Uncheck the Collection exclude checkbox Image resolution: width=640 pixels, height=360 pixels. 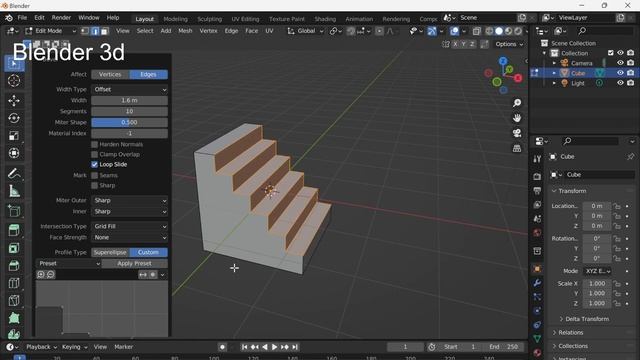[611, 53]
